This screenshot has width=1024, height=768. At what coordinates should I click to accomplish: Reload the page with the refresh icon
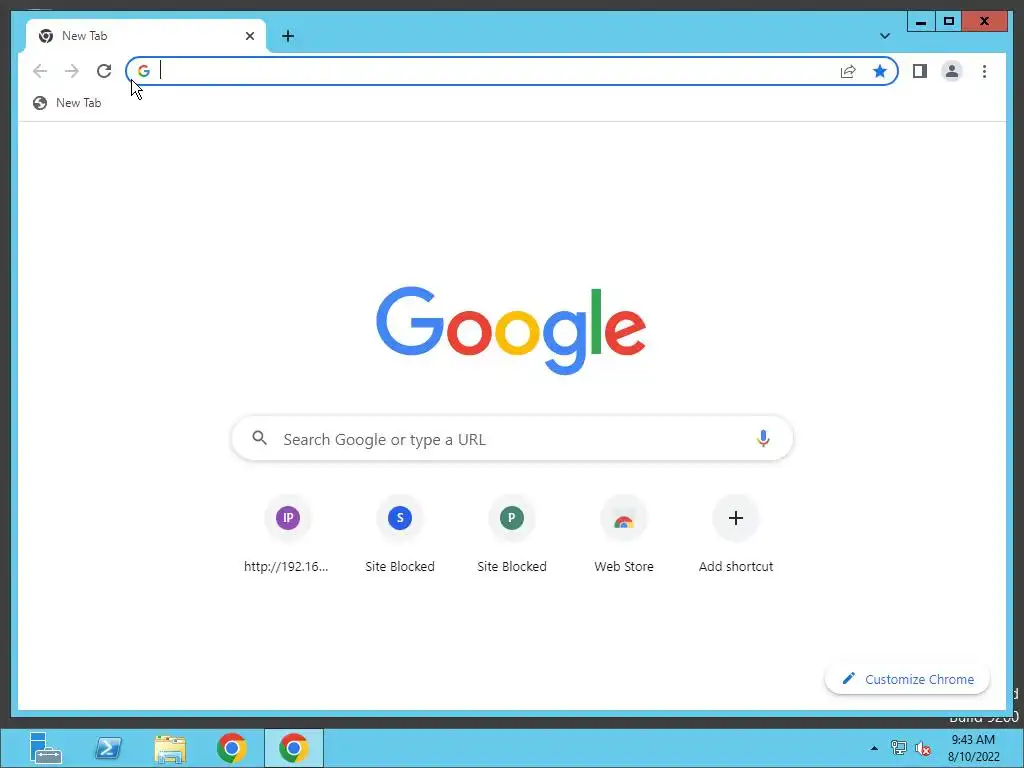[x=104, y=71]
